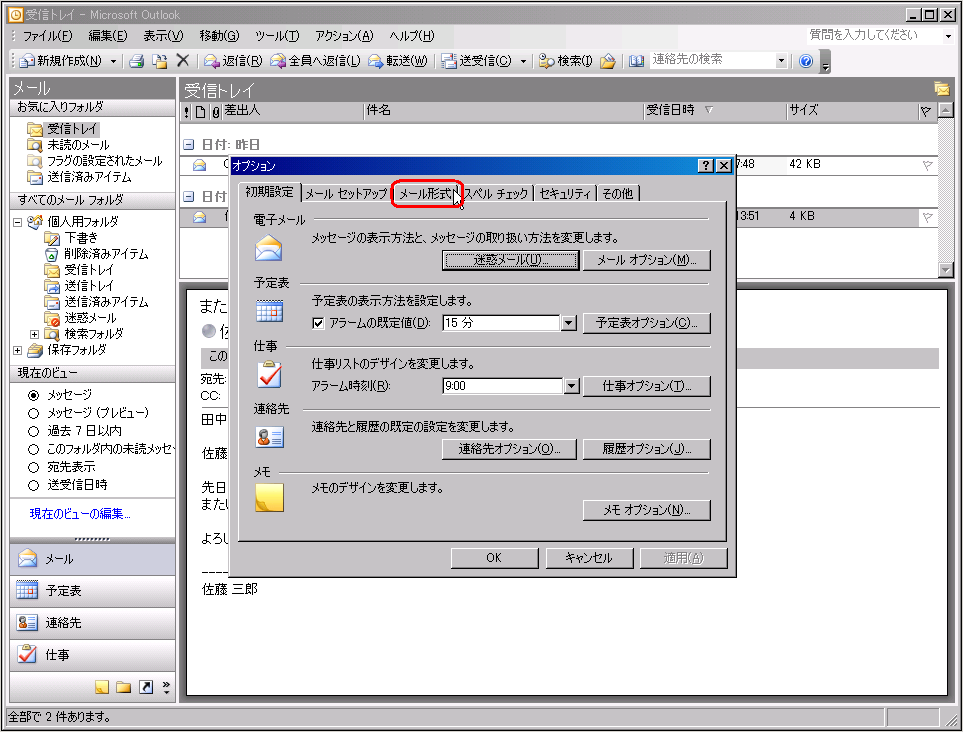Click the Shortcuts icon in navigation bar
963x732 pixels.
tap(146, 687)
